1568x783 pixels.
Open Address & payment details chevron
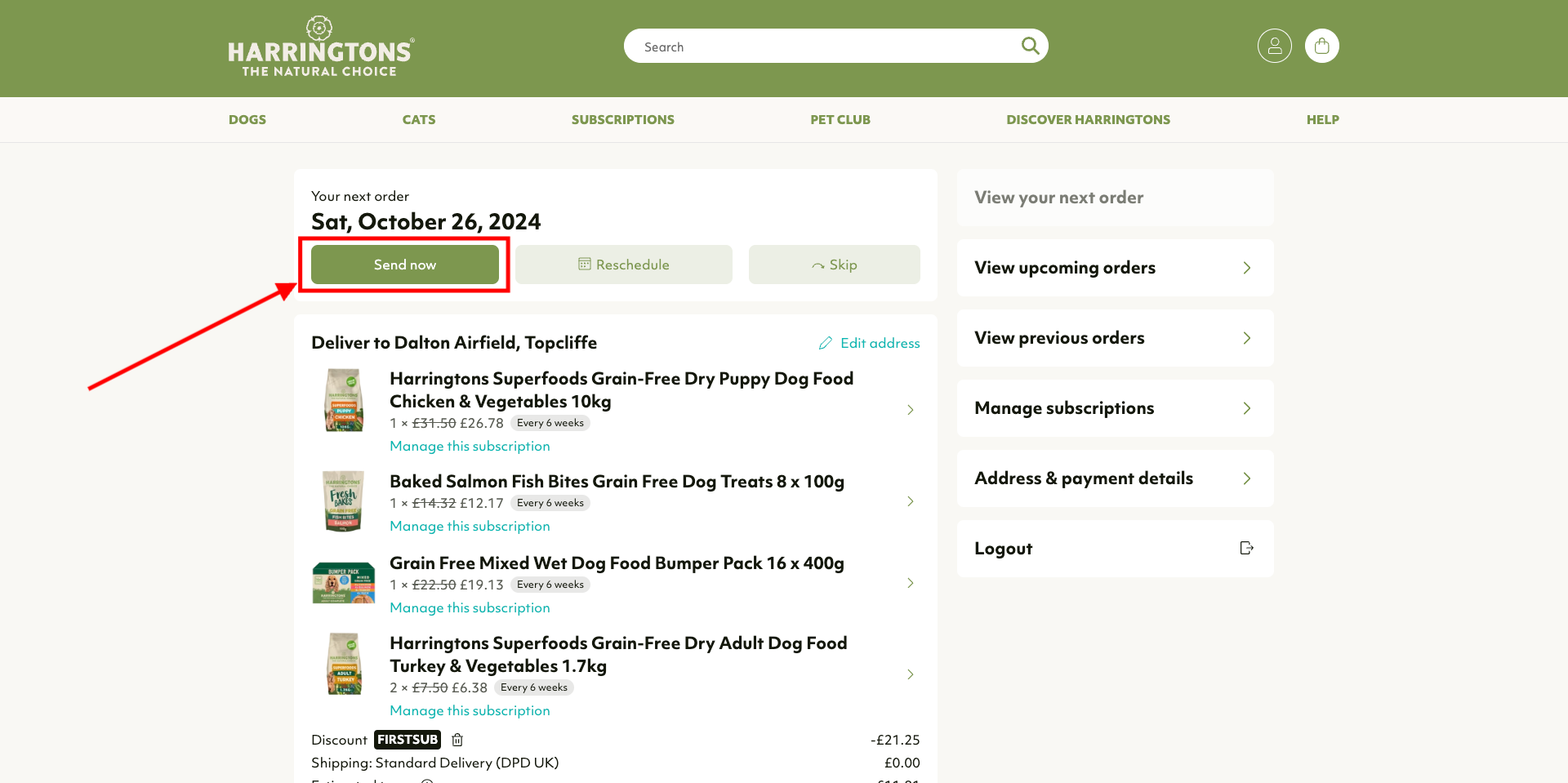1246,478
